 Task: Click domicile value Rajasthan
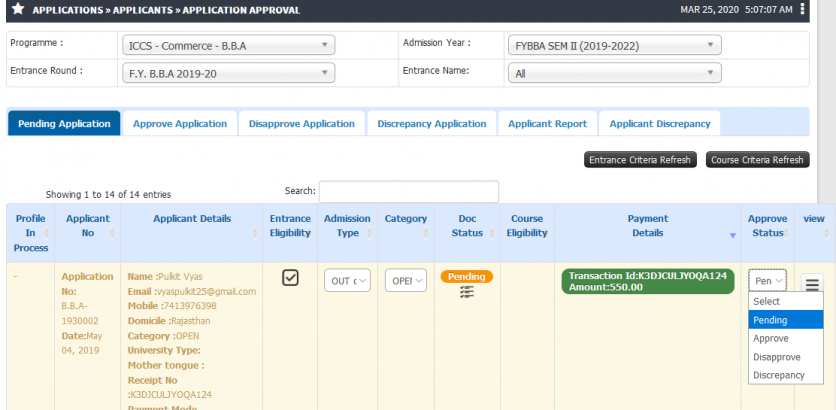[x=191, y=321]
